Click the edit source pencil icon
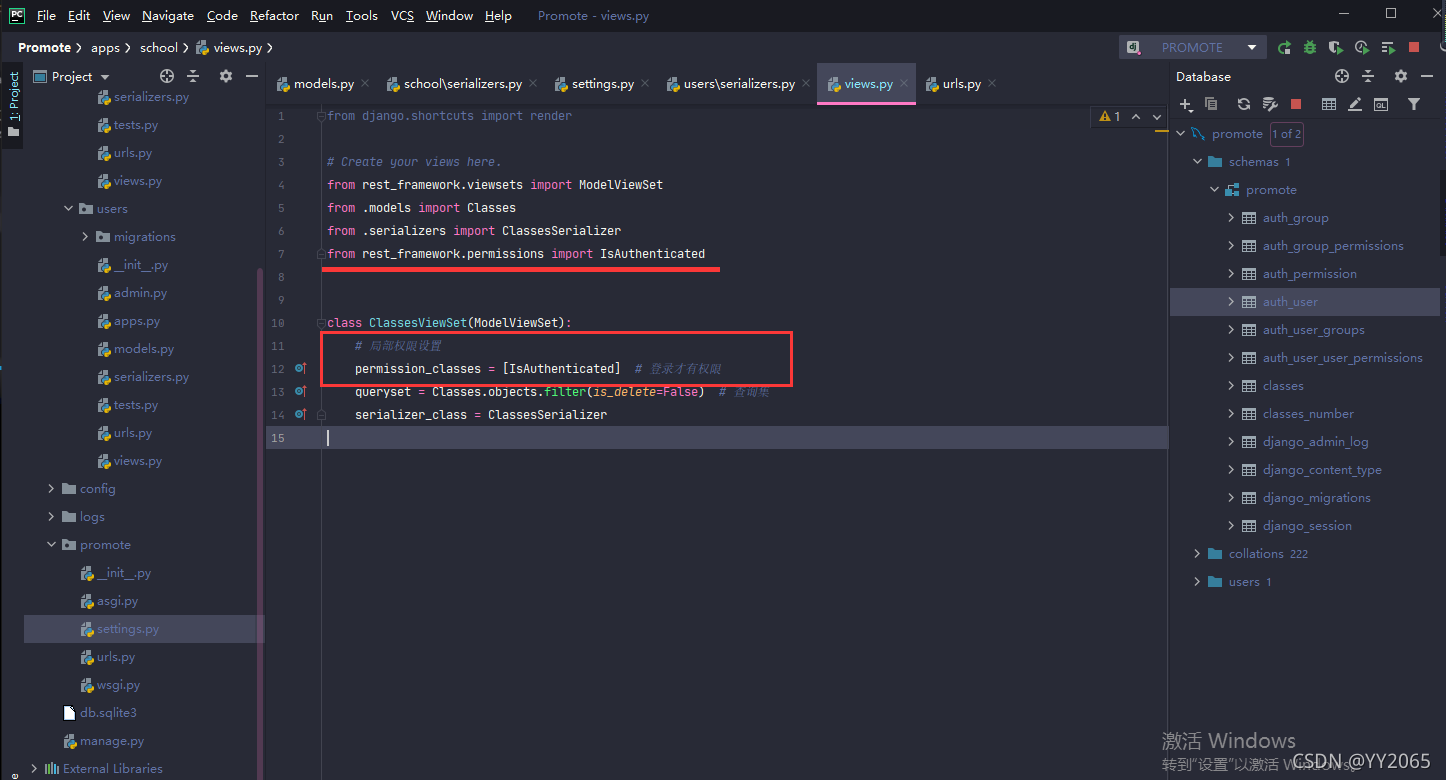1446x780 pixels. (x=1355, y=104)
